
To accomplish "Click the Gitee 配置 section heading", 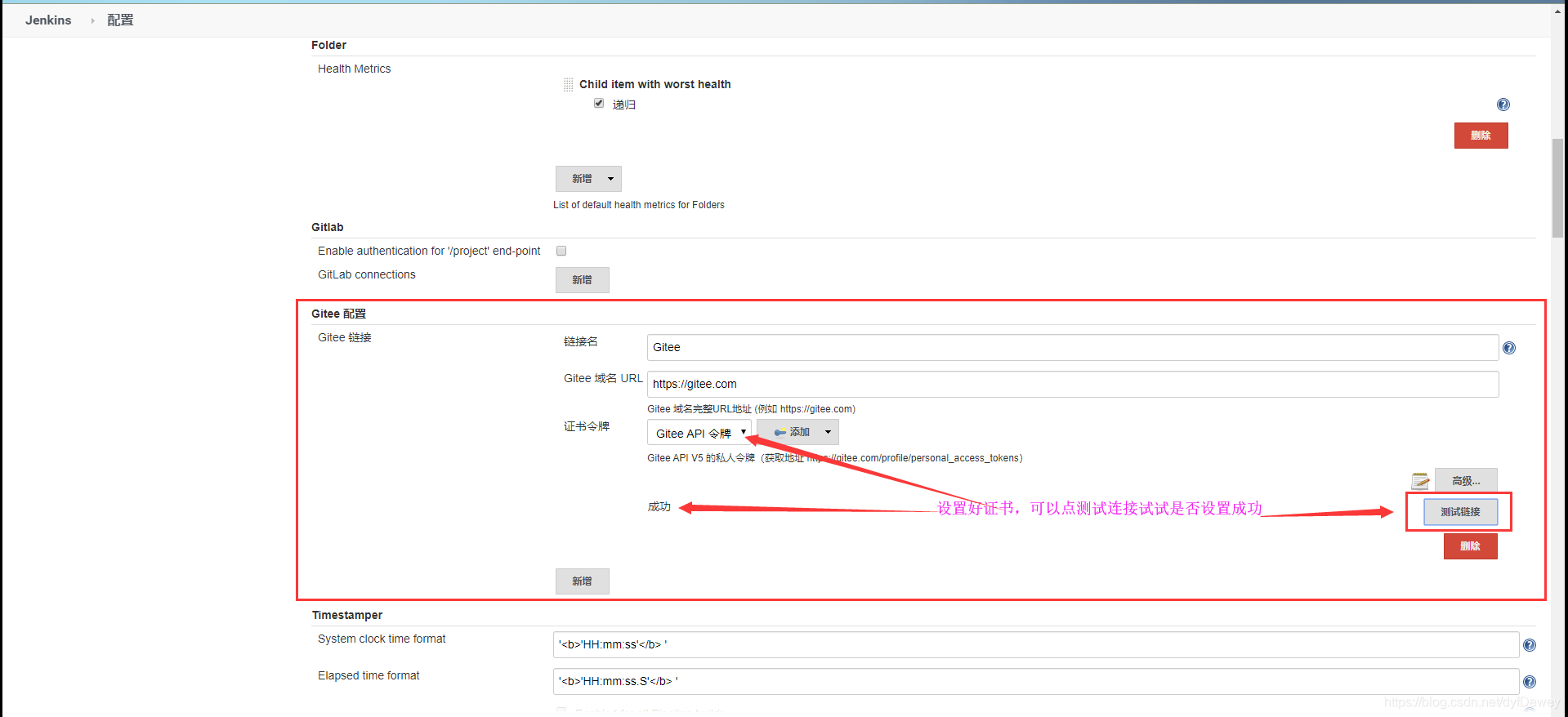I will coord(338,314).
